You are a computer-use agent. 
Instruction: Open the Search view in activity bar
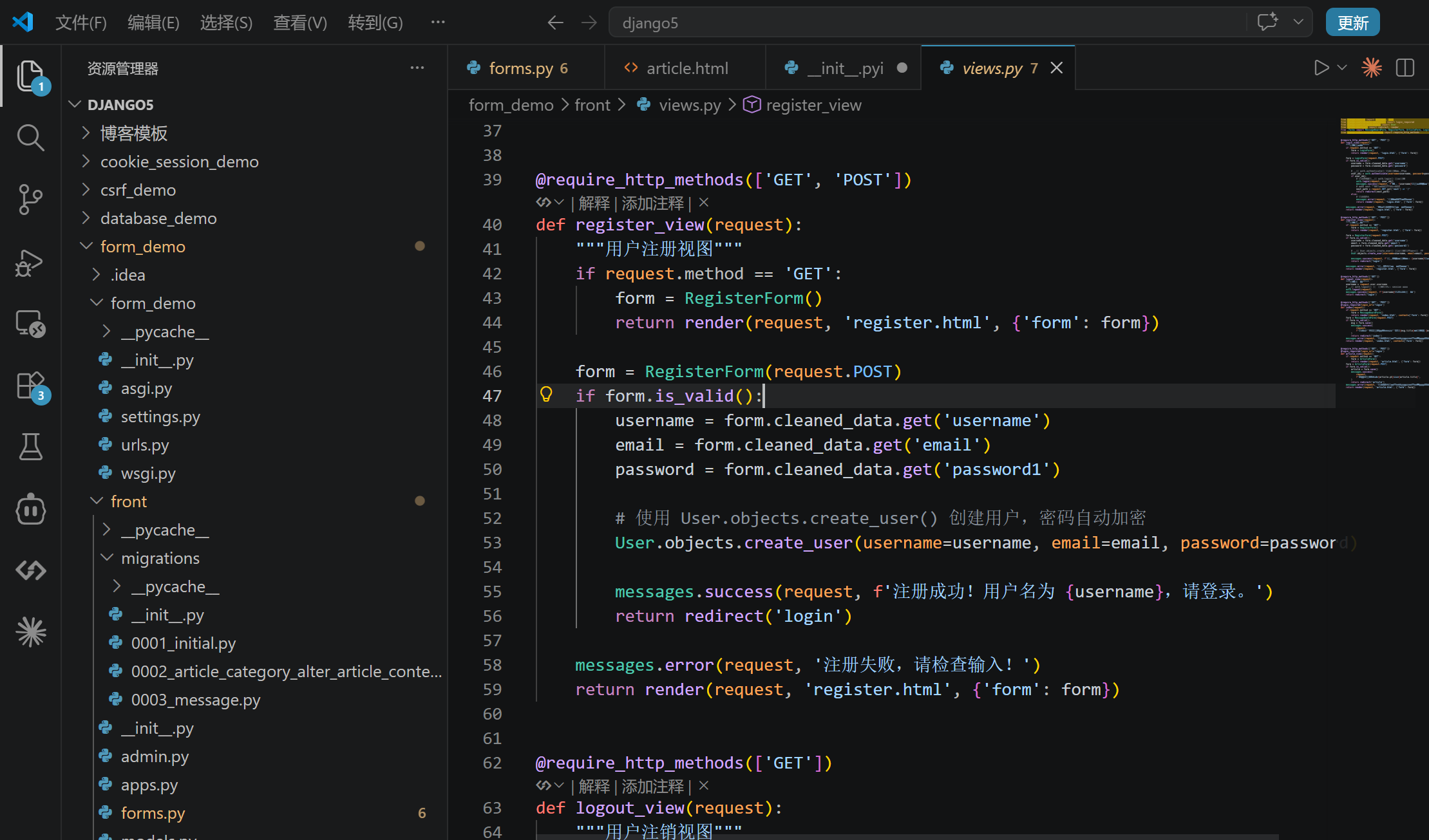(x=30, y=137)
